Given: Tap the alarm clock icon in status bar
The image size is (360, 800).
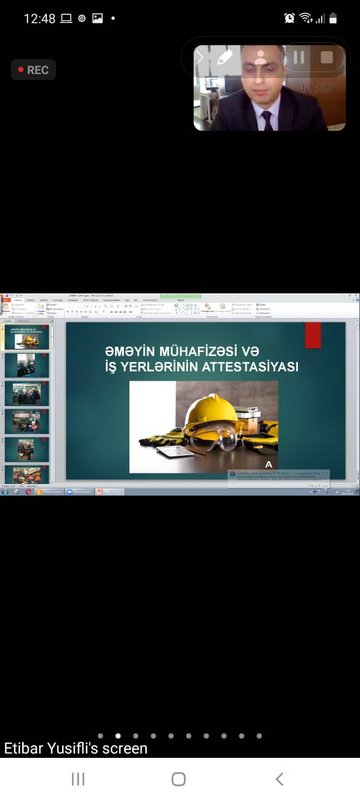Looking at the screenshot, I should click(x=290, y=18).
